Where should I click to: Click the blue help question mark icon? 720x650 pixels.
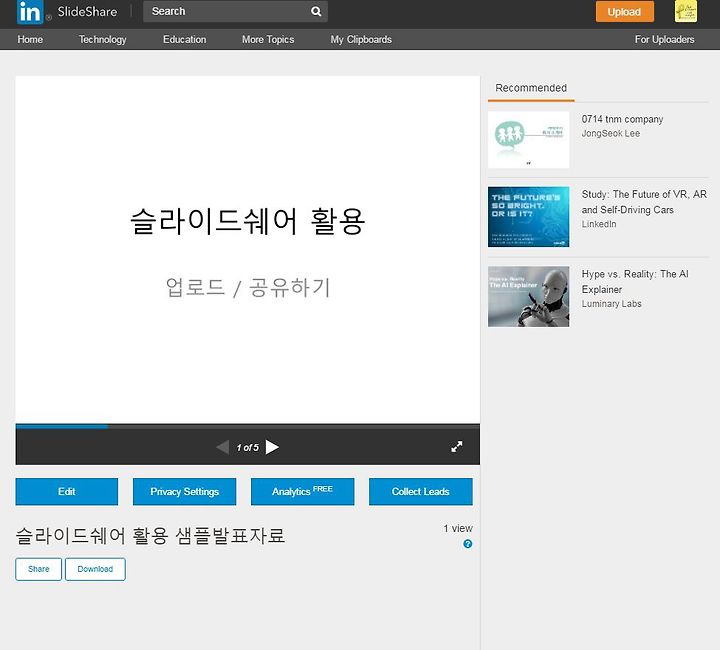tap(467, 544)
